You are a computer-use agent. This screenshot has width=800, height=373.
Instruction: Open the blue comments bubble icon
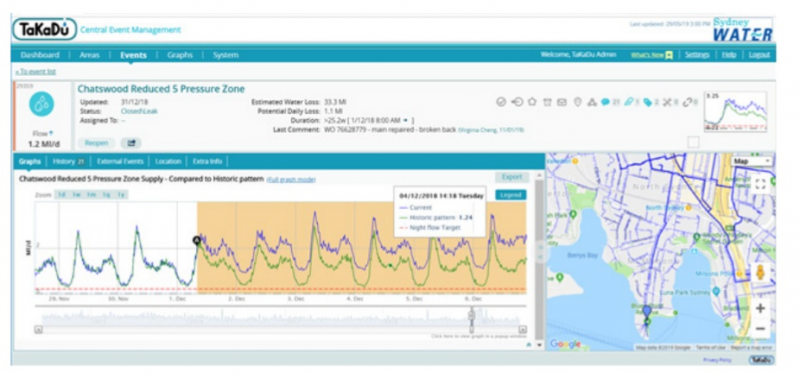click(605, 102)
